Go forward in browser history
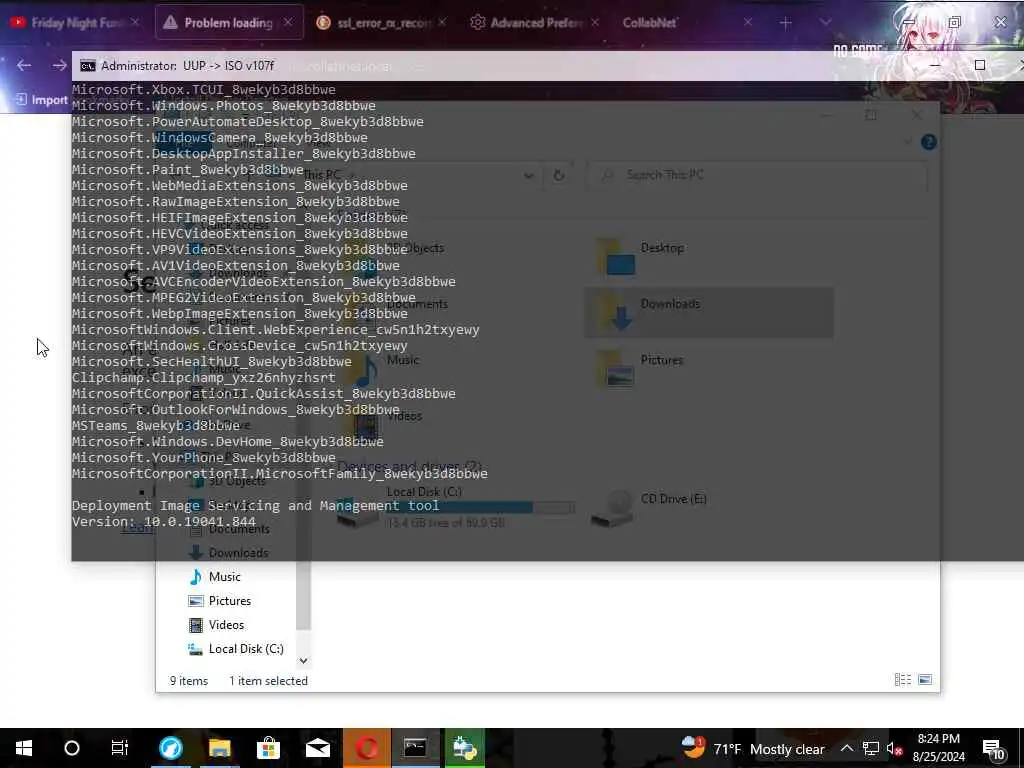 point(59,65)
